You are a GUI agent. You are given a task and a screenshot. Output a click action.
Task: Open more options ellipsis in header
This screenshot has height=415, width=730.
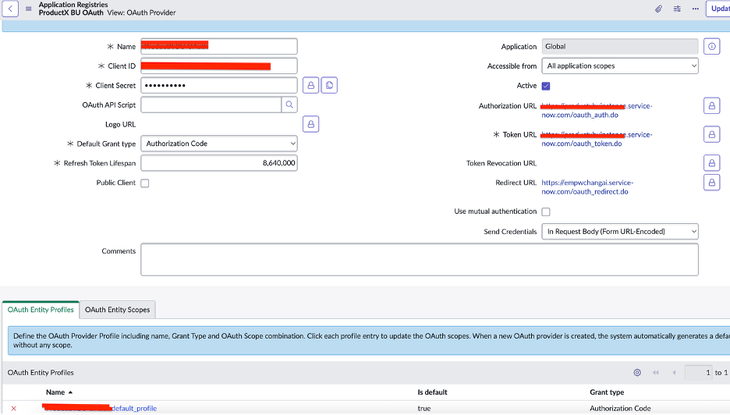pyautogui.click(x=695, y=8)
